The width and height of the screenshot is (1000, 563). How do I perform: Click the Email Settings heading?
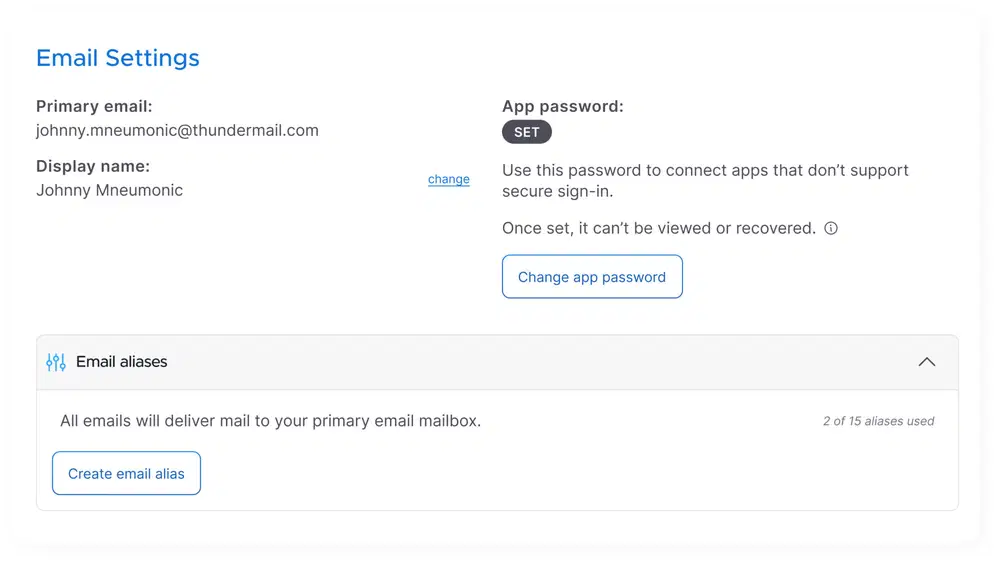[x=118, y=58]
